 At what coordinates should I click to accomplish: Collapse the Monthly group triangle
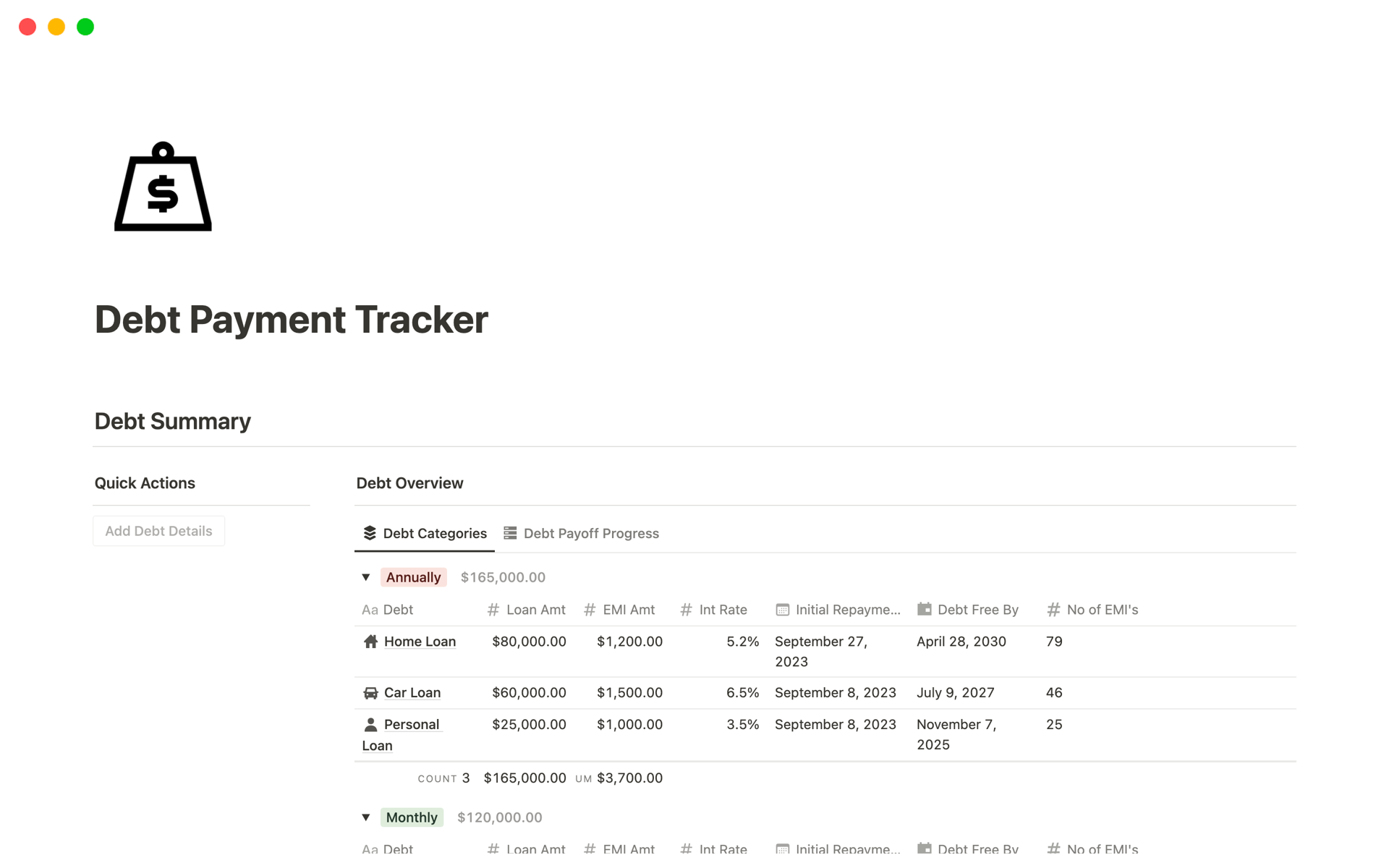366,817
